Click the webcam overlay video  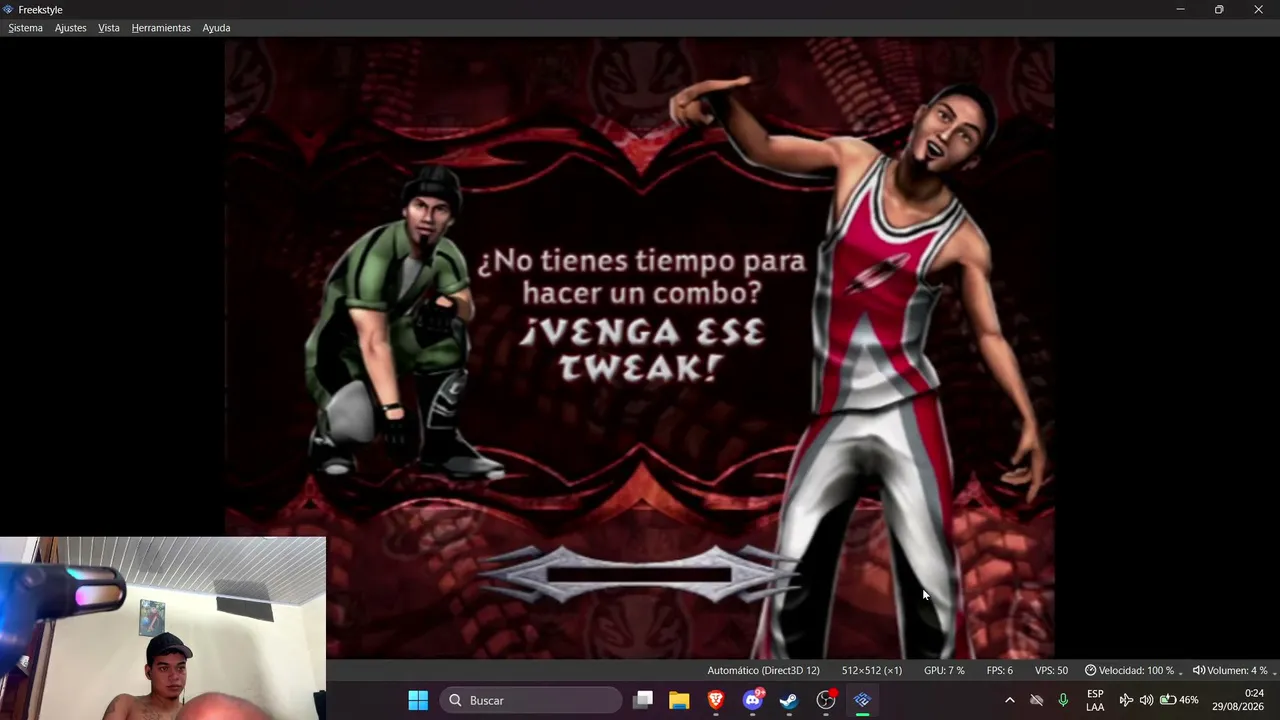[x=163, y=628]
